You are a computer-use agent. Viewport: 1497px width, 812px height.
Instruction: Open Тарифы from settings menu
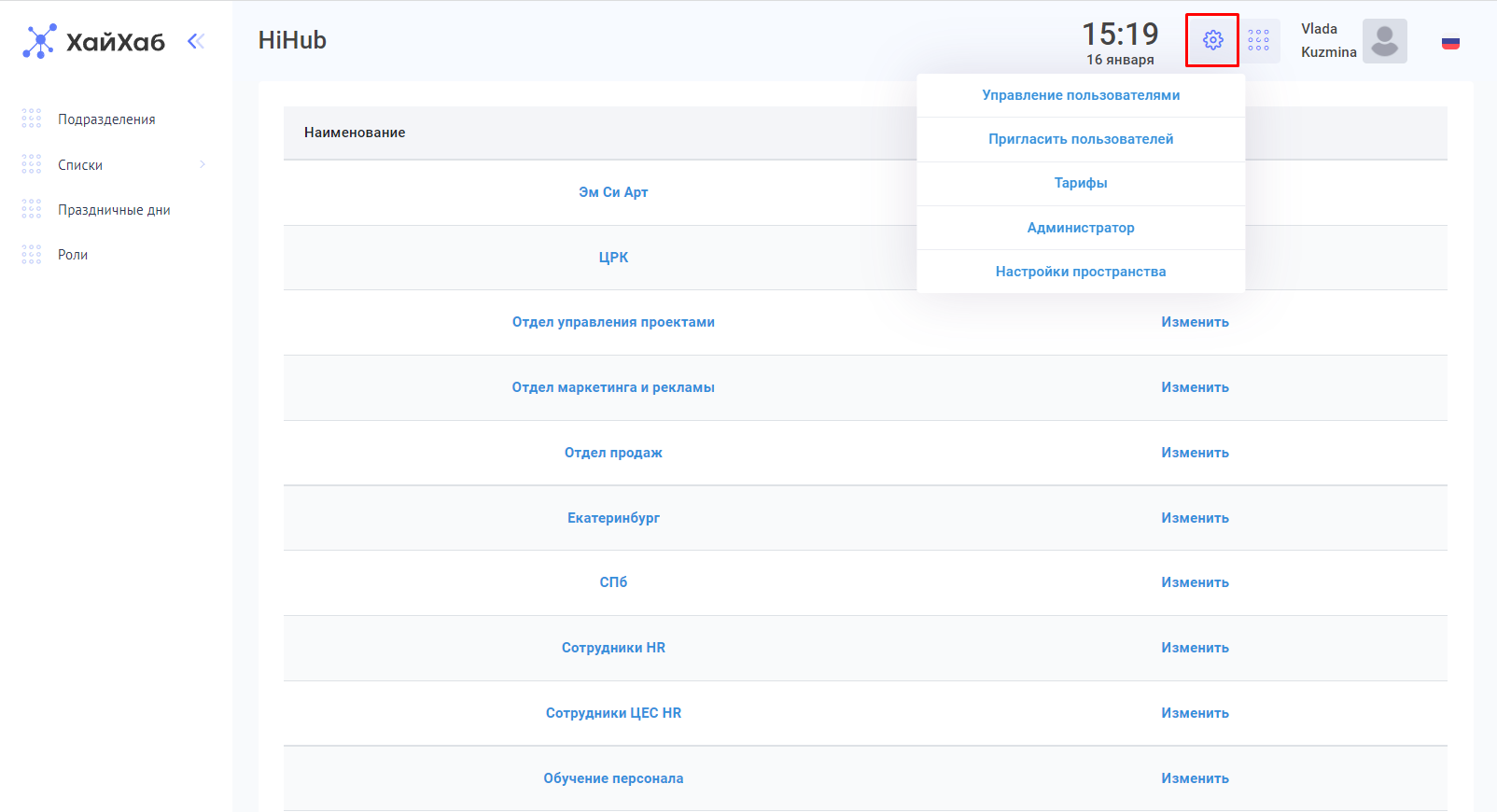coord(1081,183)
